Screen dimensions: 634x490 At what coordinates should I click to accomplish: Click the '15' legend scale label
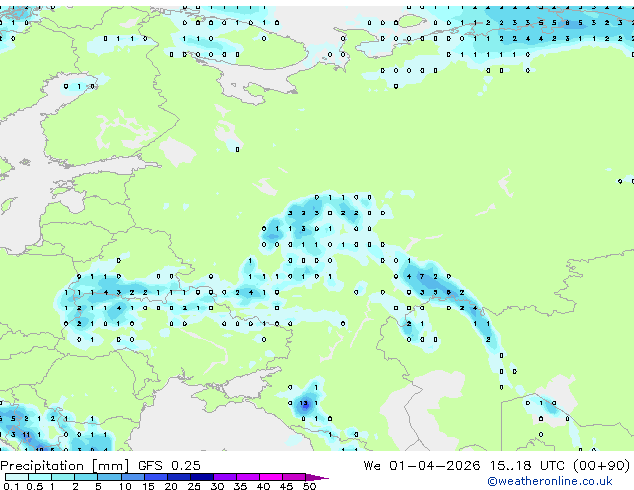coord(148,486)
